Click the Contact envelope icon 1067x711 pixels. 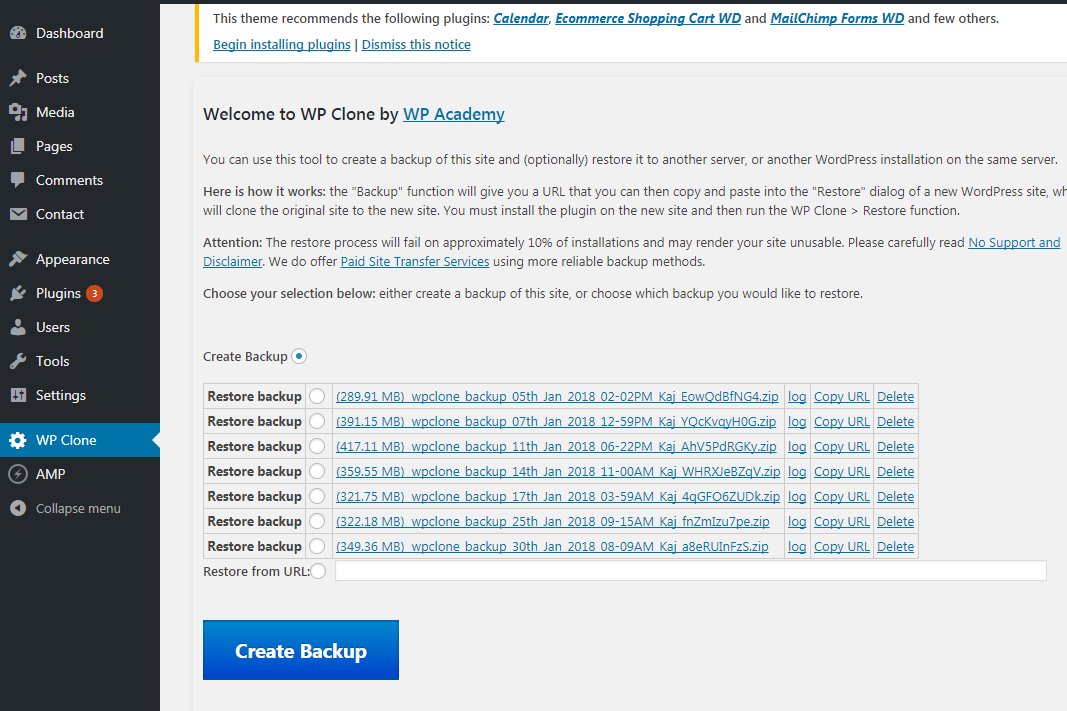click(18, 214)
